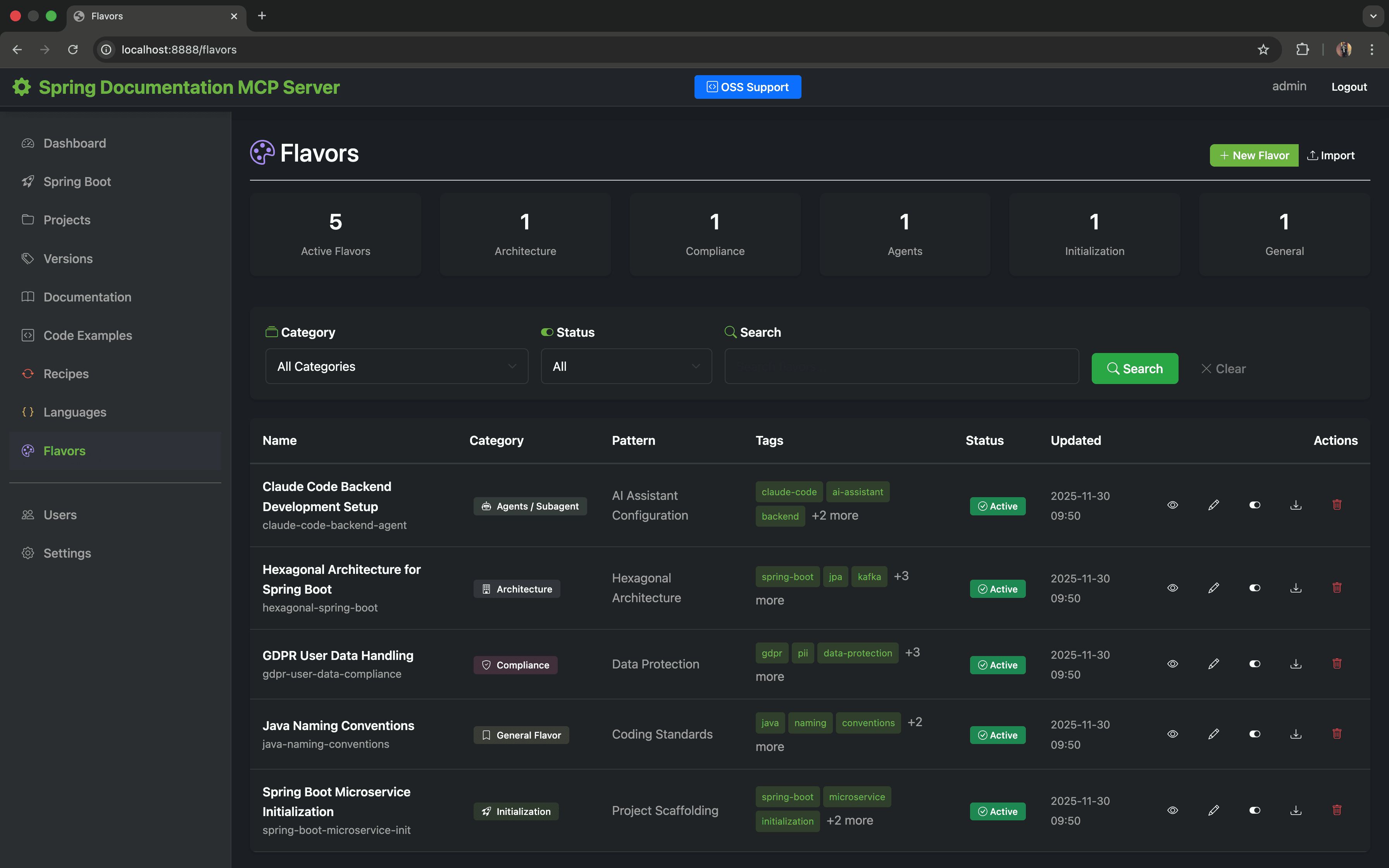Click the OSS Support button
This screenshot has height=868, width=1389.
click(x=747, y=87)
